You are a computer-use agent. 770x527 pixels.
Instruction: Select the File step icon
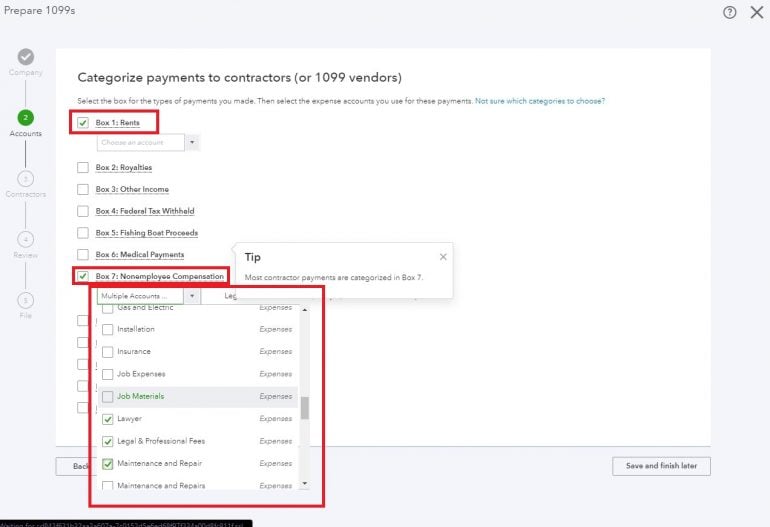pos(26,300)
